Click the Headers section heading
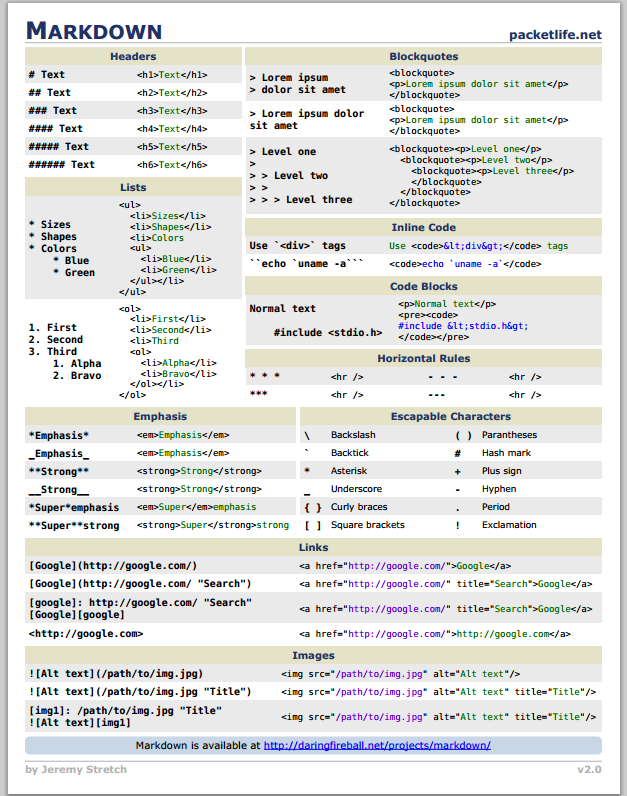 133,56
